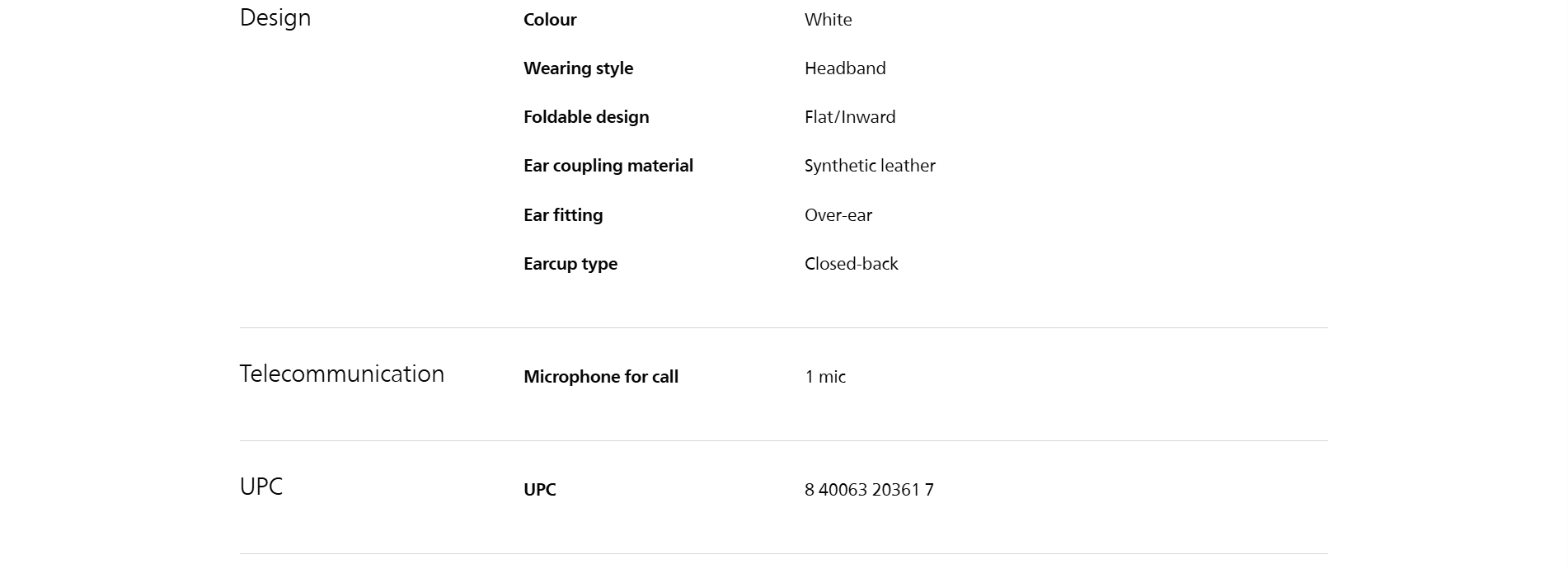The height and width of the screenshot is (569, 1568).
Task: Select the 1 mic value
Action: [x=825, y=377]
